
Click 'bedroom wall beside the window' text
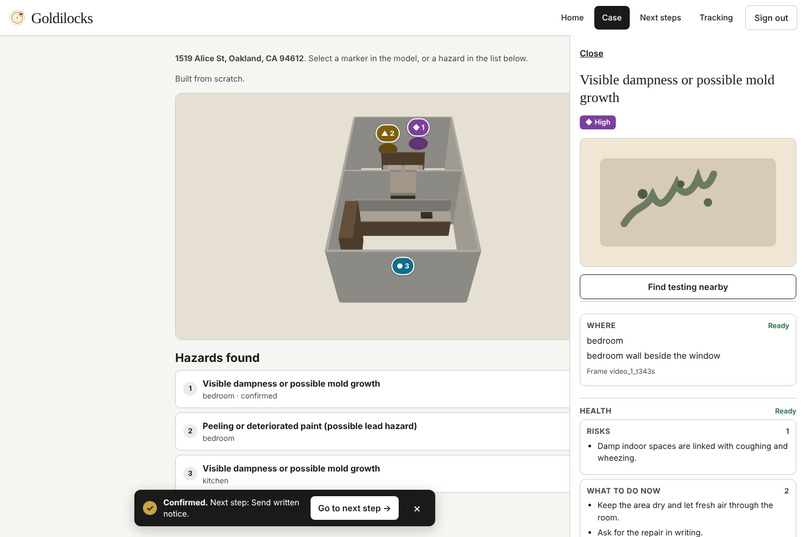pos(653,356)
